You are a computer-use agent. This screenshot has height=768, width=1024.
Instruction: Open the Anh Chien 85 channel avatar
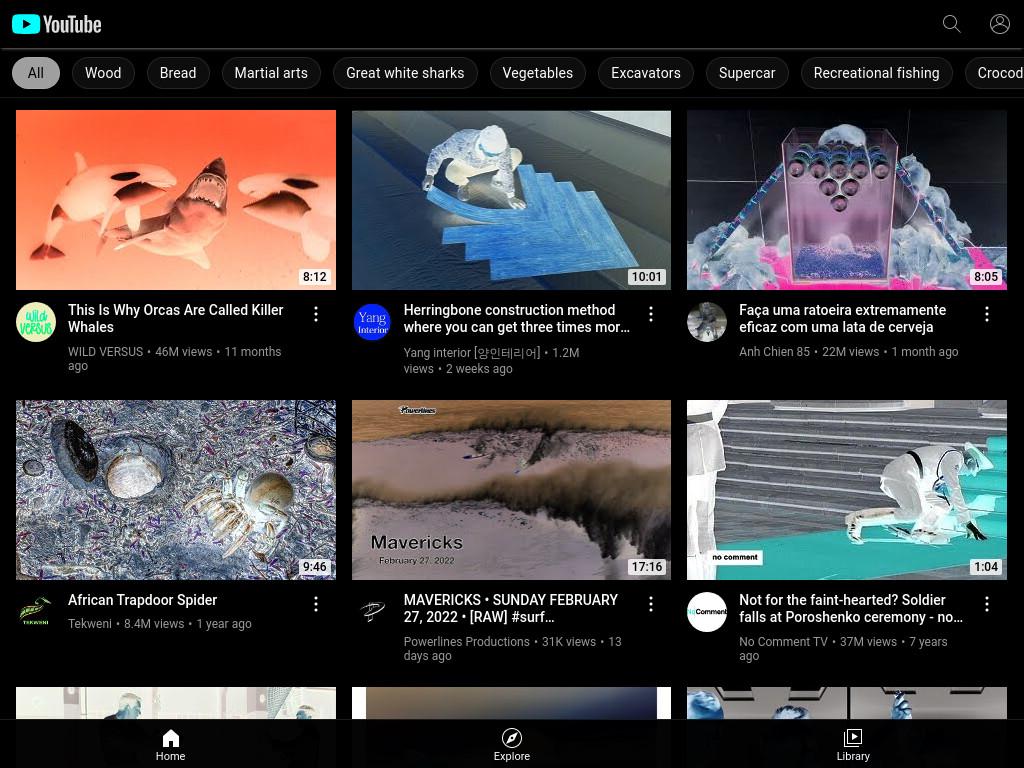point(707,322)
